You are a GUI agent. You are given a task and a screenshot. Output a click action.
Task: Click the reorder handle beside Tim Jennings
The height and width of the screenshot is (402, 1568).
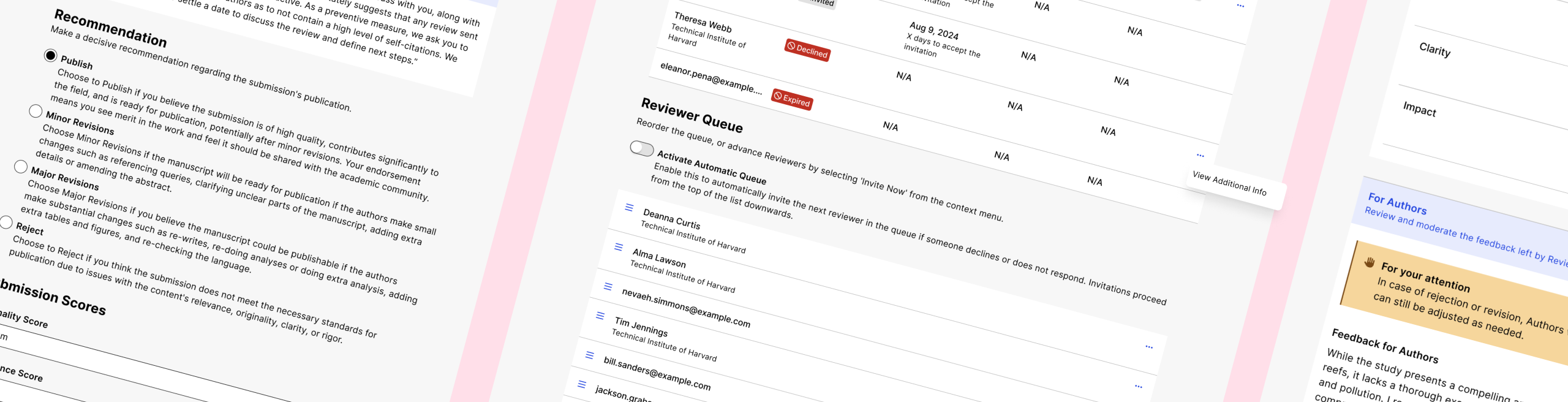[600, 316]
